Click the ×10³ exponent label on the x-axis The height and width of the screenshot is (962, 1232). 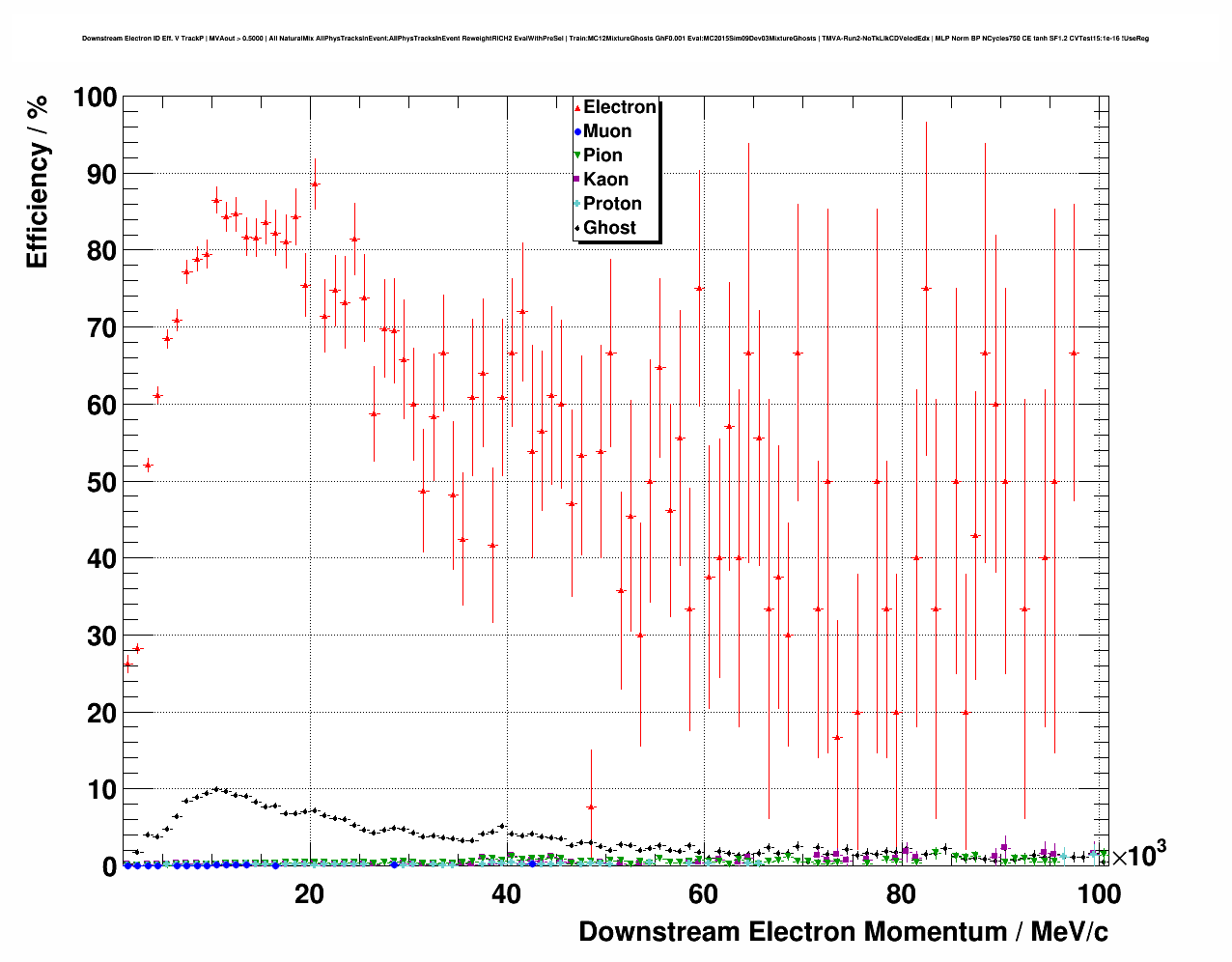[x=1139, y=855]
